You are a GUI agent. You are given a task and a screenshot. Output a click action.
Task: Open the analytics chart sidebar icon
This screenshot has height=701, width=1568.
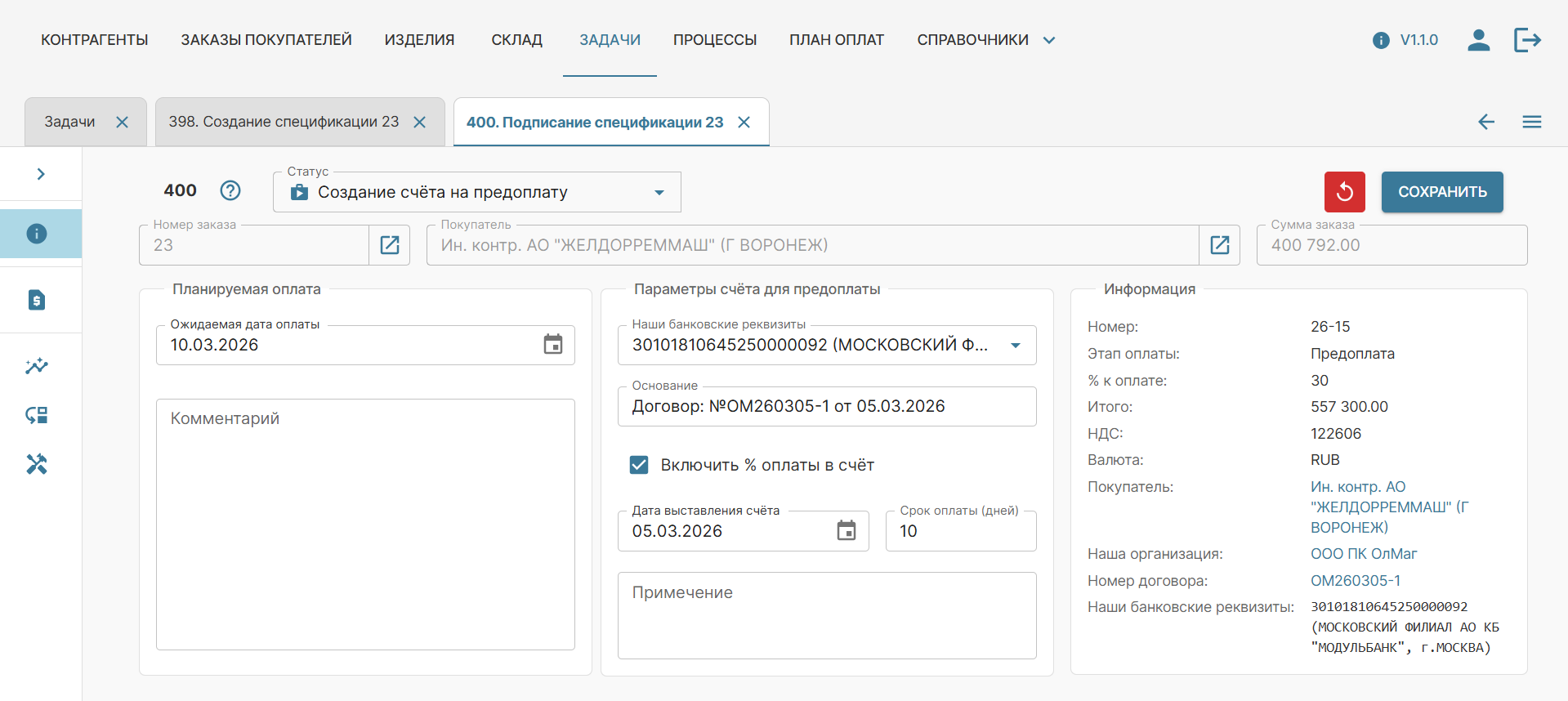[37, 366]
